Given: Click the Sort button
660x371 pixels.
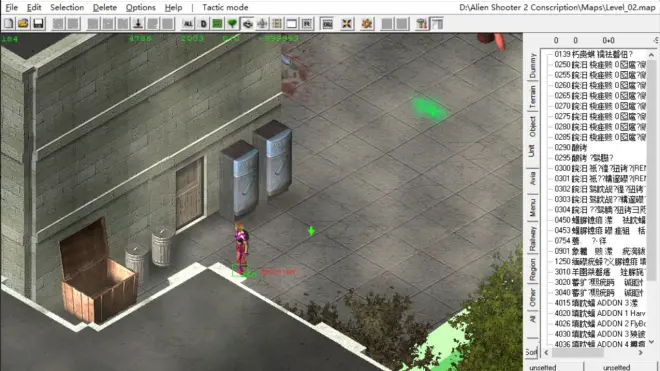Looking at the screenshot, I should pyautogui.click(x=532, y=352).
